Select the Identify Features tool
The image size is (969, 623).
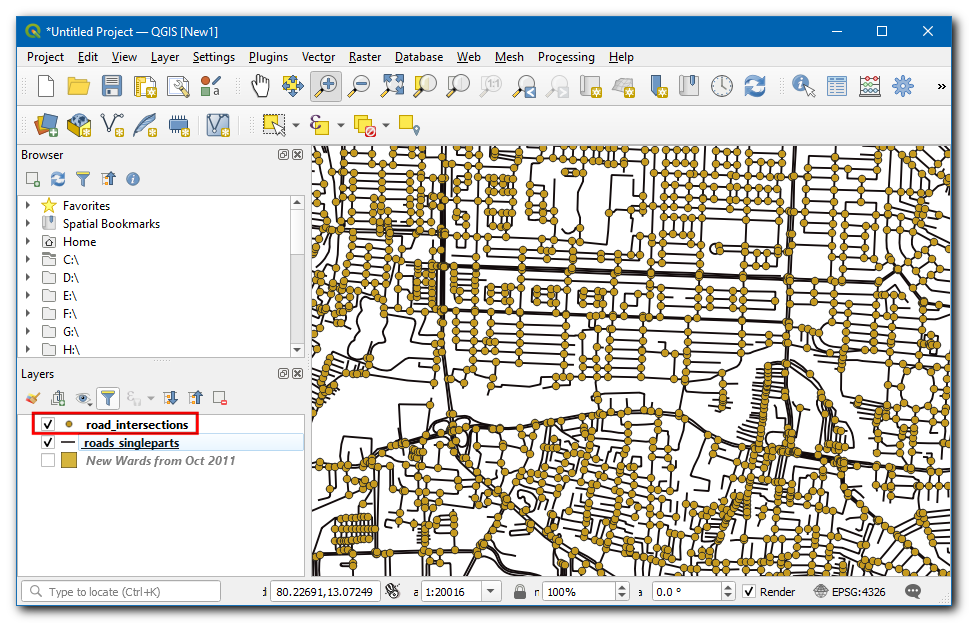(803, 87)
